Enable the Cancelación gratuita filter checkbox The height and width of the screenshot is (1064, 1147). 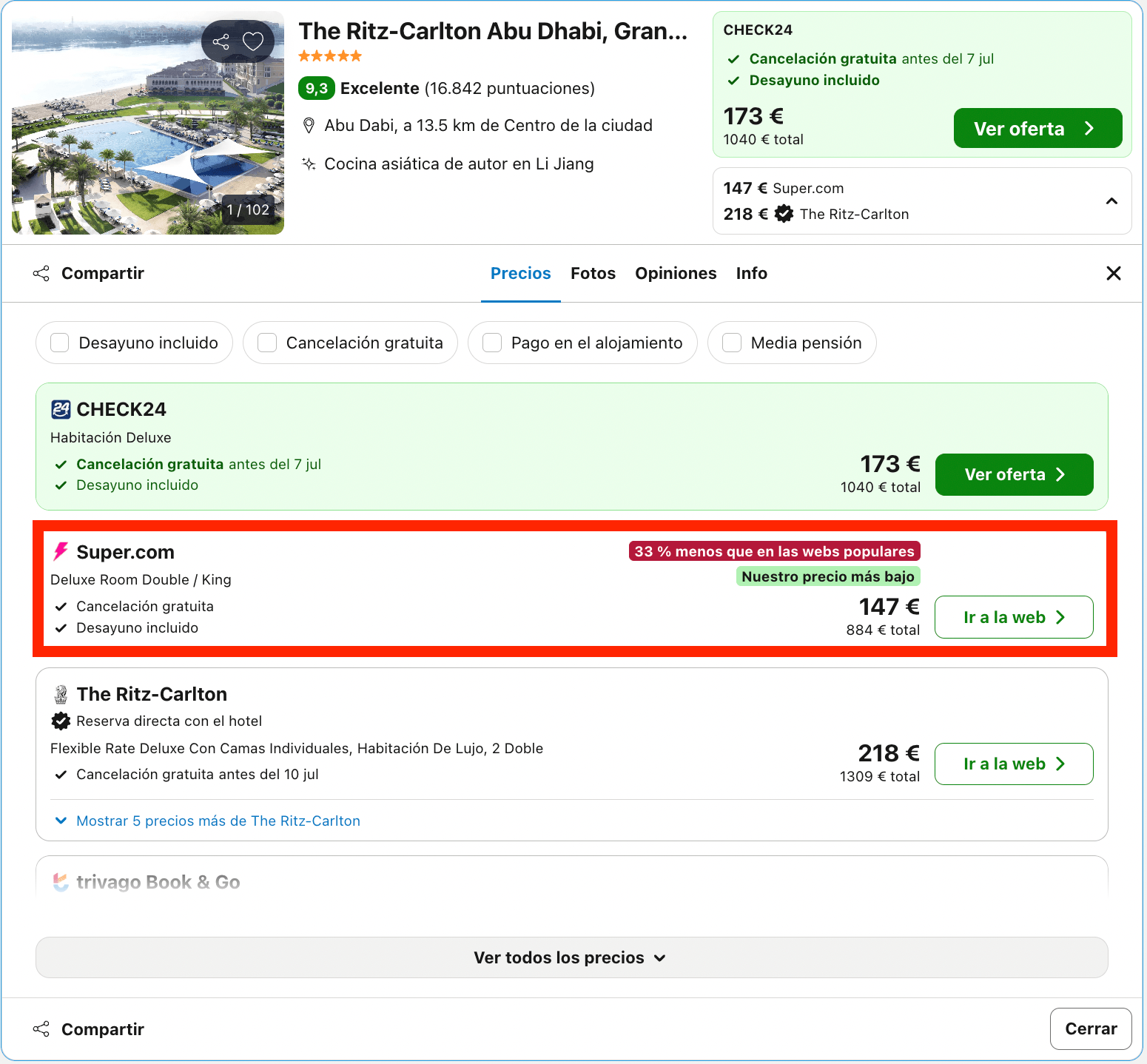[267, 343]
